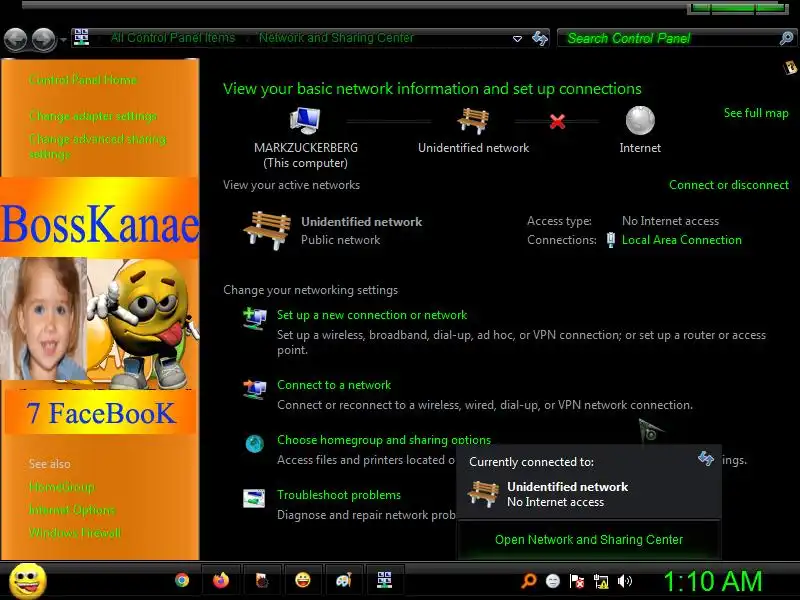This screenshot has height=600, width=800.
Task: Launch Firefox from the taskbar
Action: tap(220, 581)
